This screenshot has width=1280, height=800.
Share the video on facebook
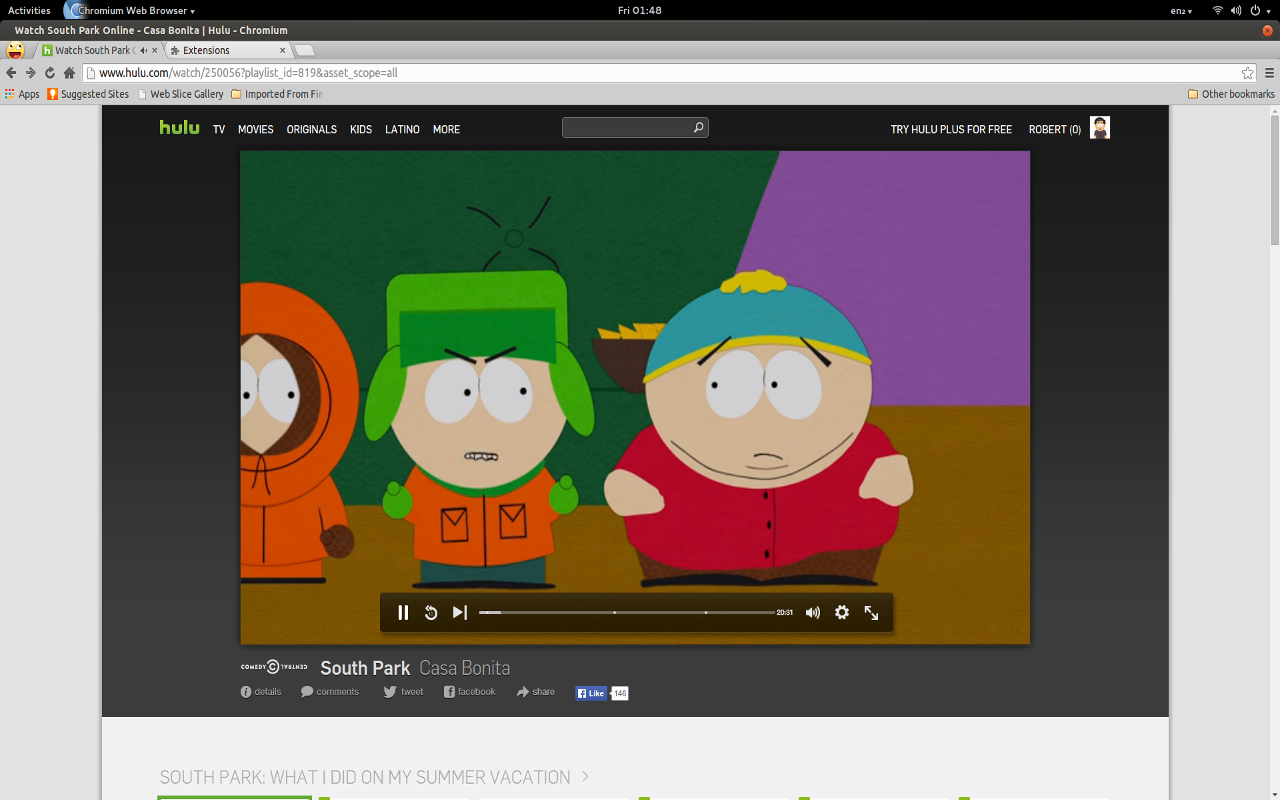pos(470,692)
